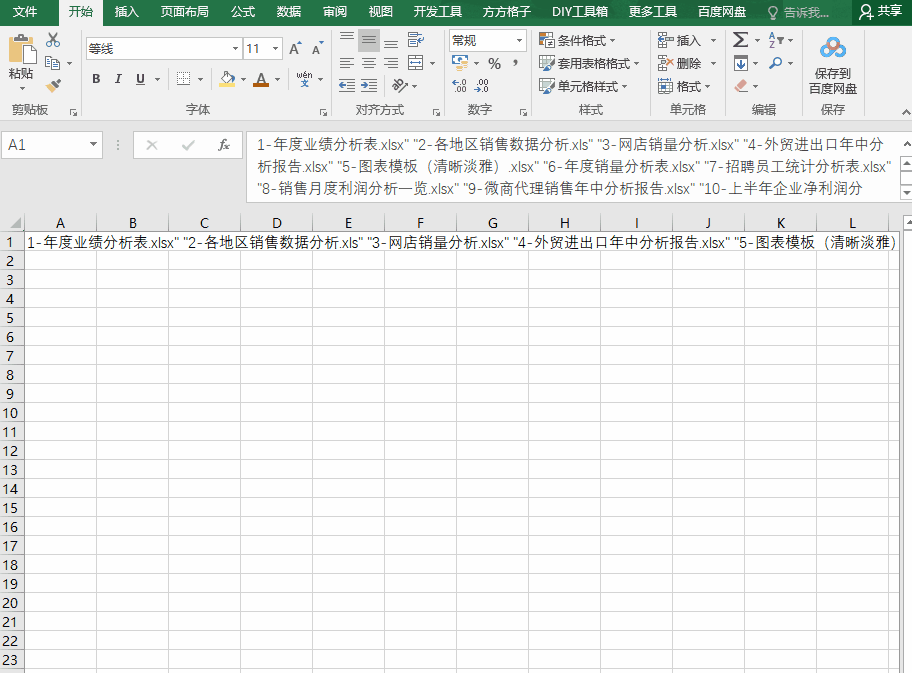Screen dimensions: 912x673
Task: Increase decimal places icon
Action: point(459,86)
